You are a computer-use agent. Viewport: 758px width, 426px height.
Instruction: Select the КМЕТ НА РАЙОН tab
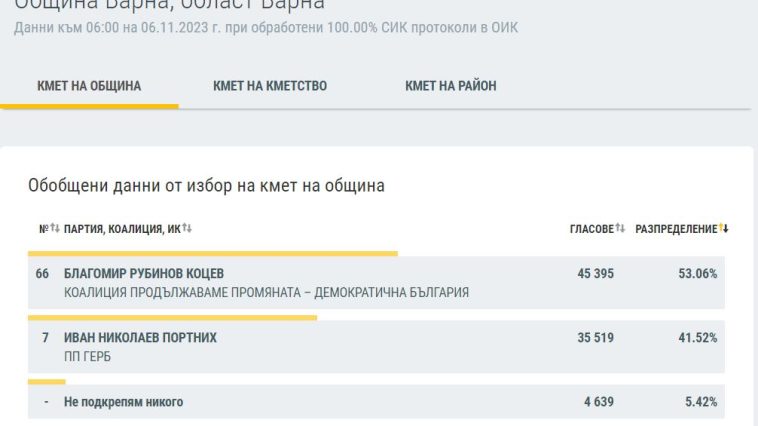click(451, 86)
